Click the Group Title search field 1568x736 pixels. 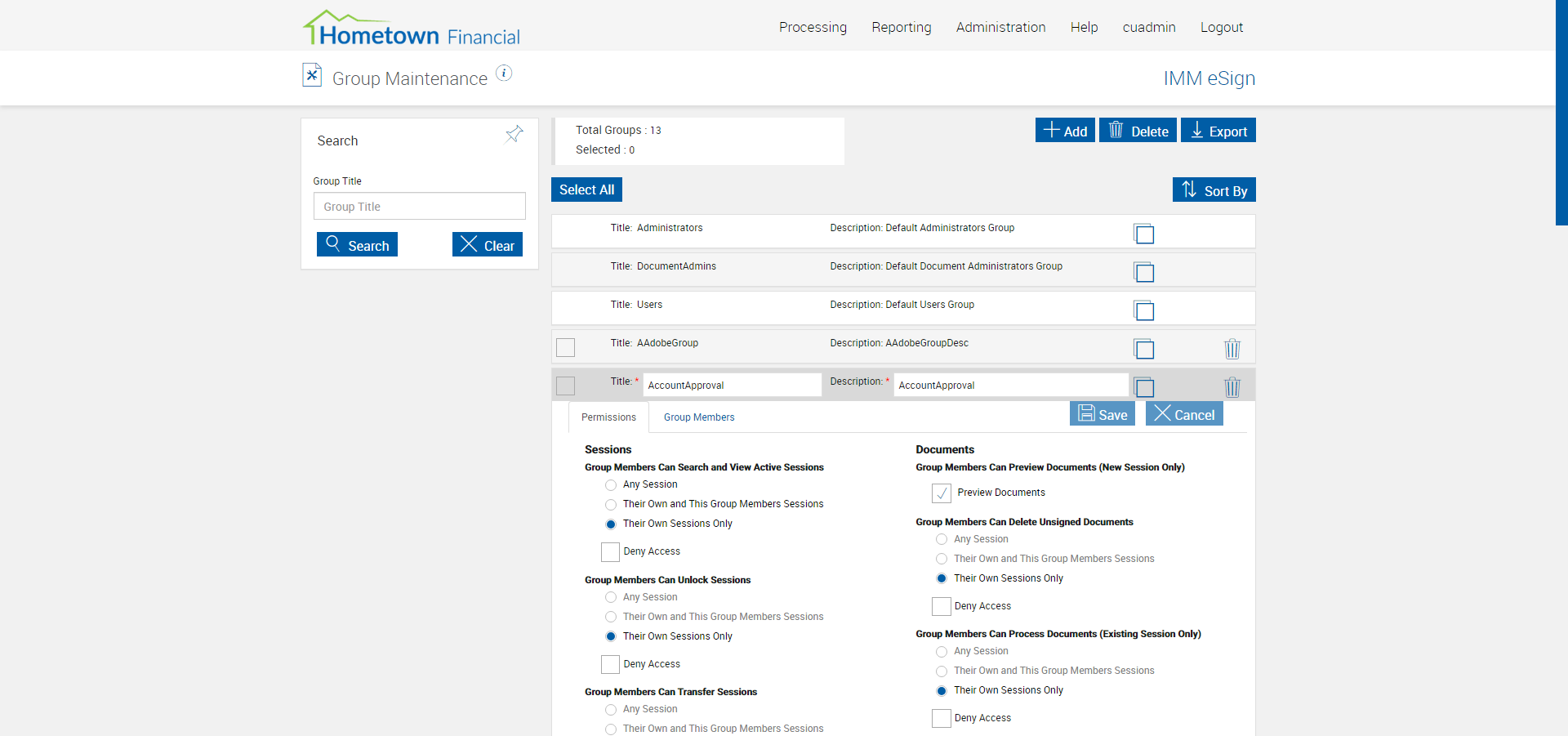coord(419,207)
